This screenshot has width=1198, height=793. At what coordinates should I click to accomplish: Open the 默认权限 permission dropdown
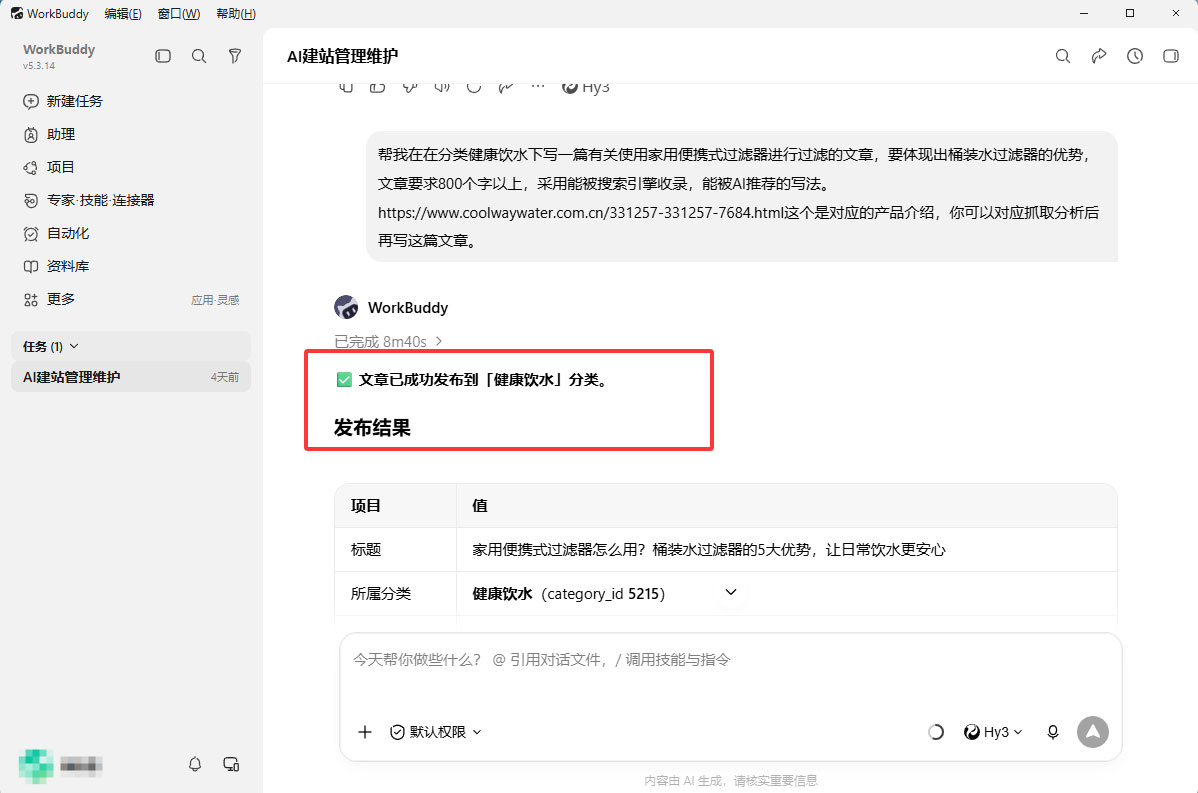[x=435, y=732]
